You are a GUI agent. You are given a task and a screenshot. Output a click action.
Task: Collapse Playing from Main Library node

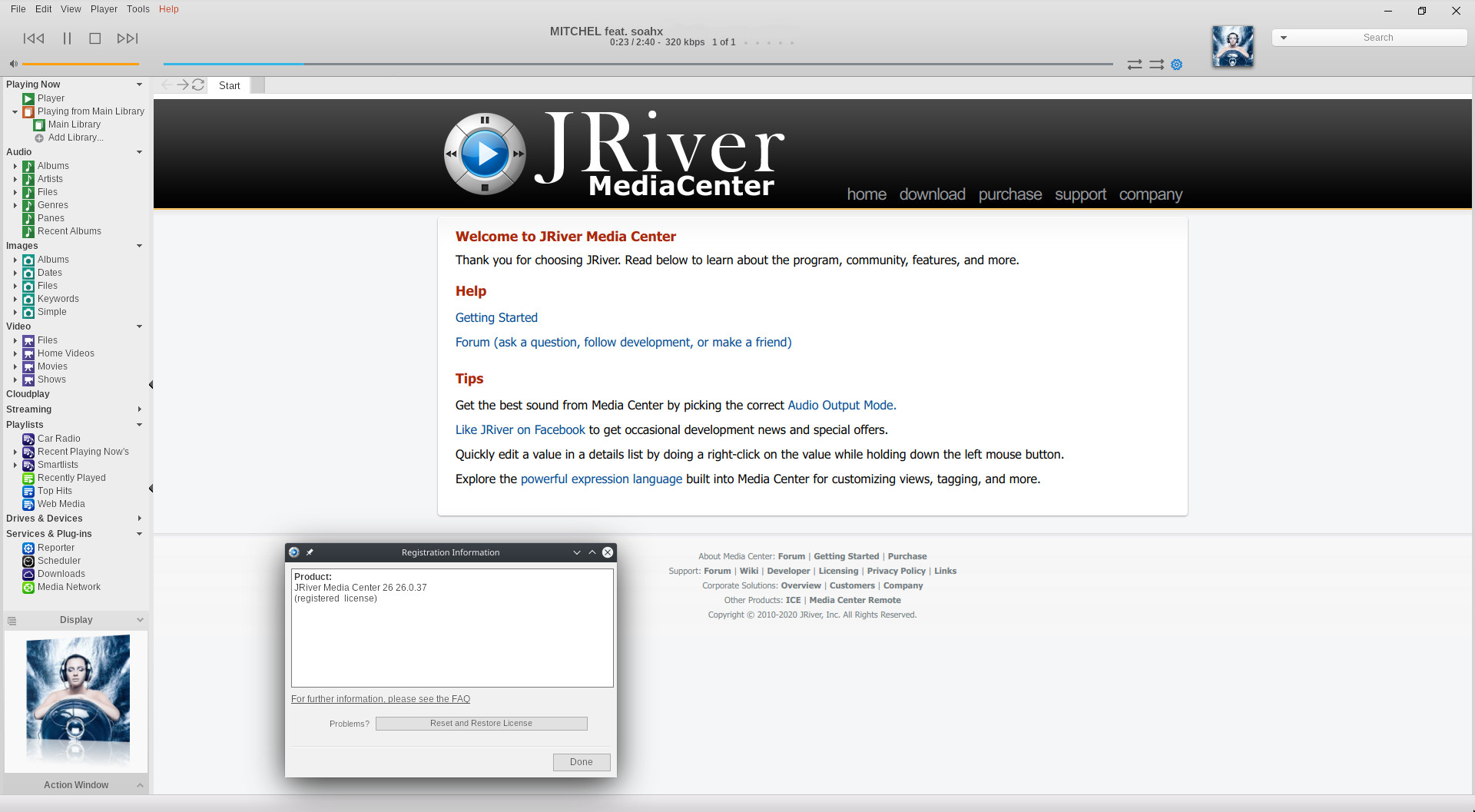pos(15,111)
